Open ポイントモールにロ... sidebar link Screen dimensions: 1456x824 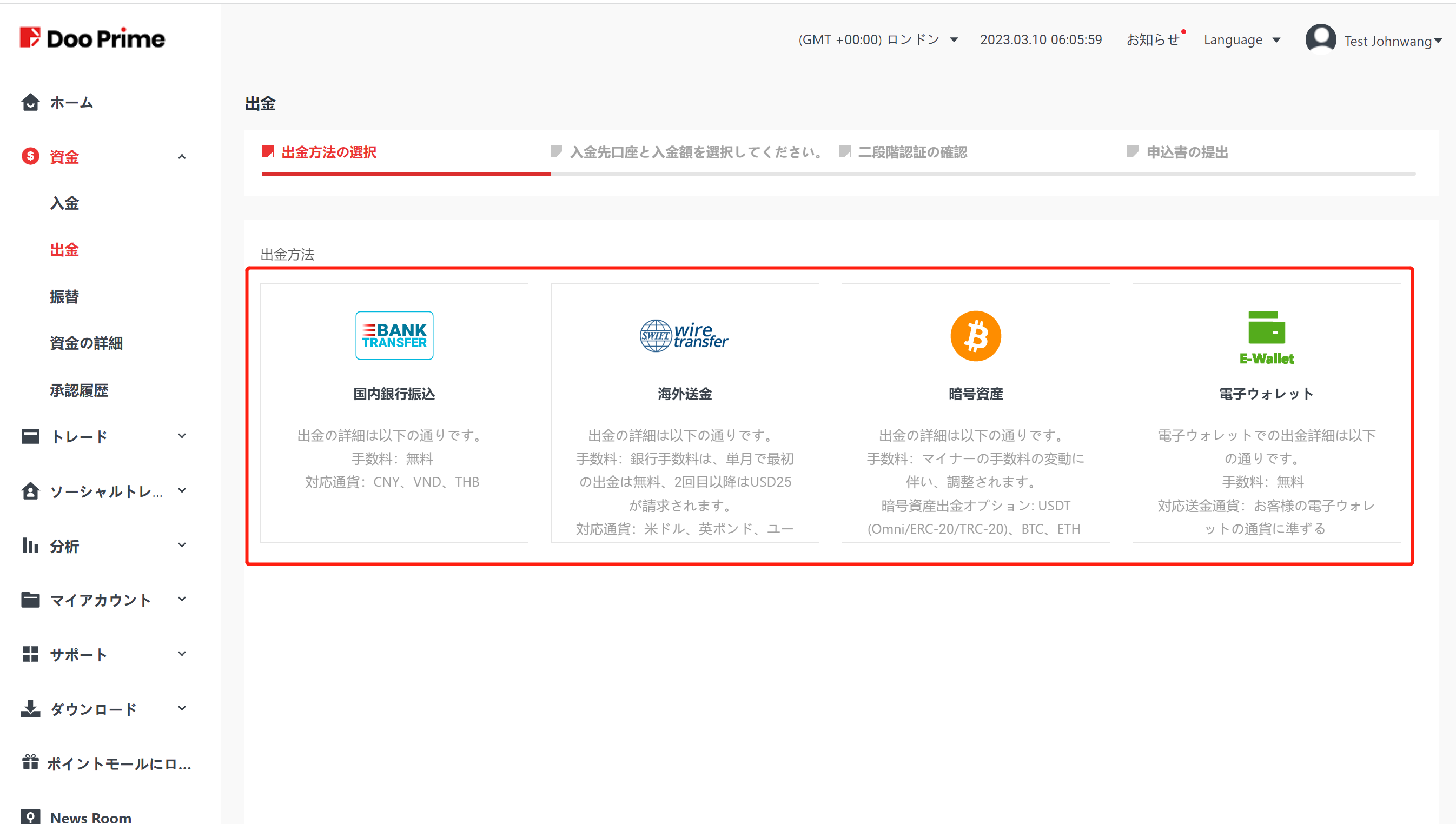[119, 763]
